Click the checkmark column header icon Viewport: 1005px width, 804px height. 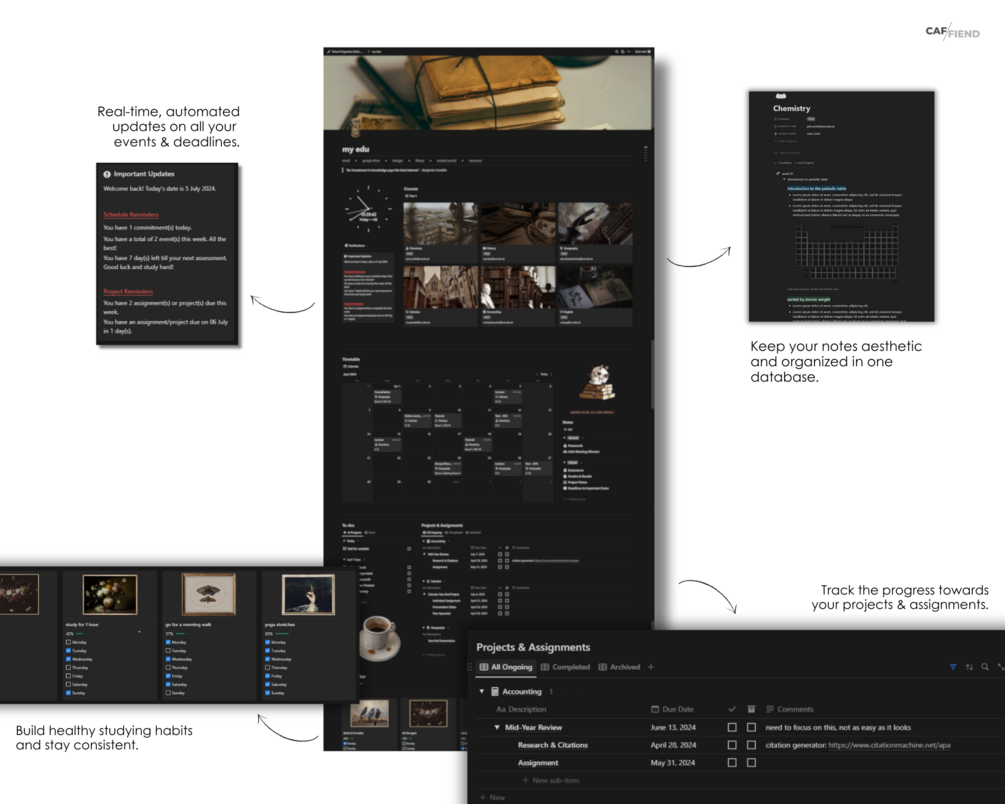click(732, 709)
